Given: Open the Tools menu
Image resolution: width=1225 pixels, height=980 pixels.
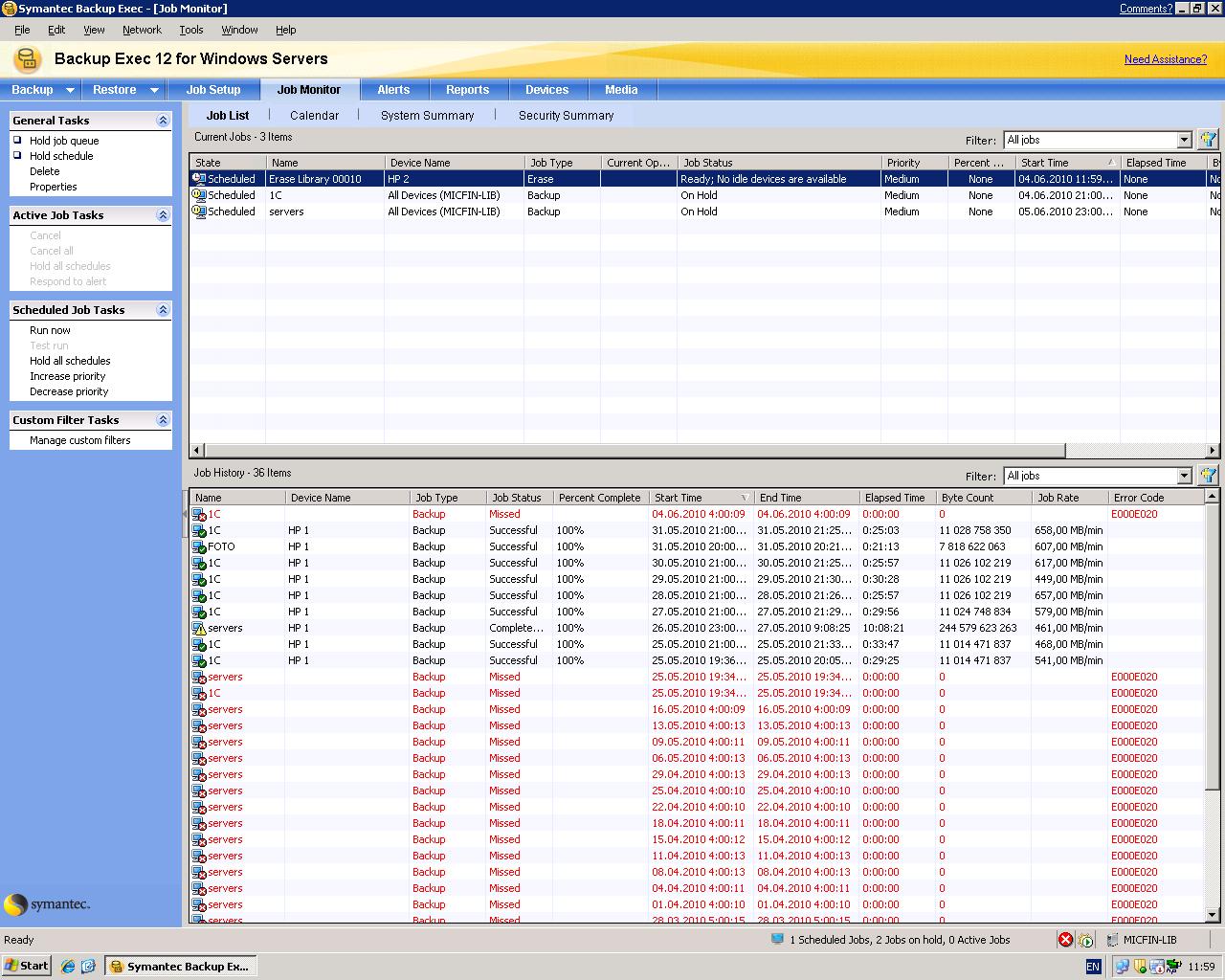Looking at the screenshot, I should pyautogui.click(x=191, y=30).
